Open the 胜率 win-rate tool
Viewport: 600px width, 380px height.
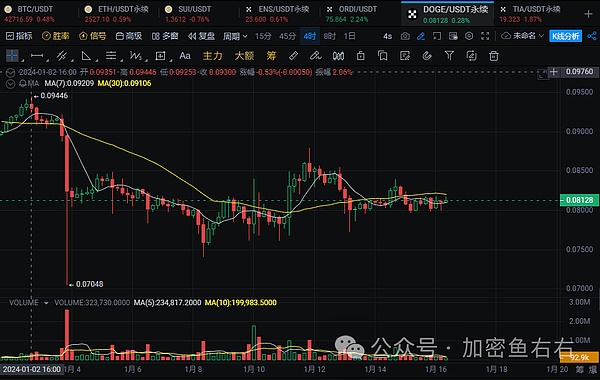coord(56,36)
